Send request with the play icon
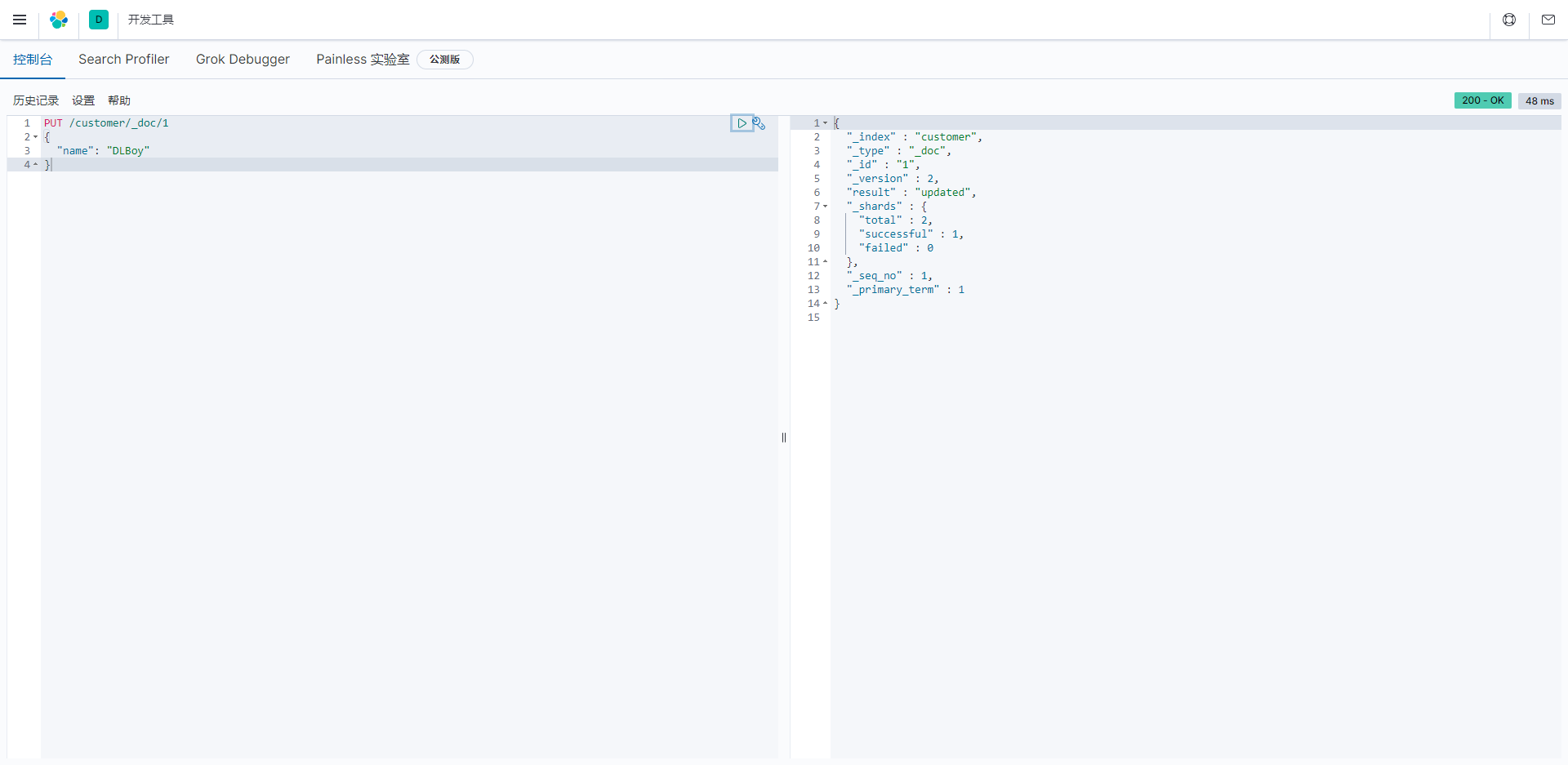 click(x=742, y=123)
